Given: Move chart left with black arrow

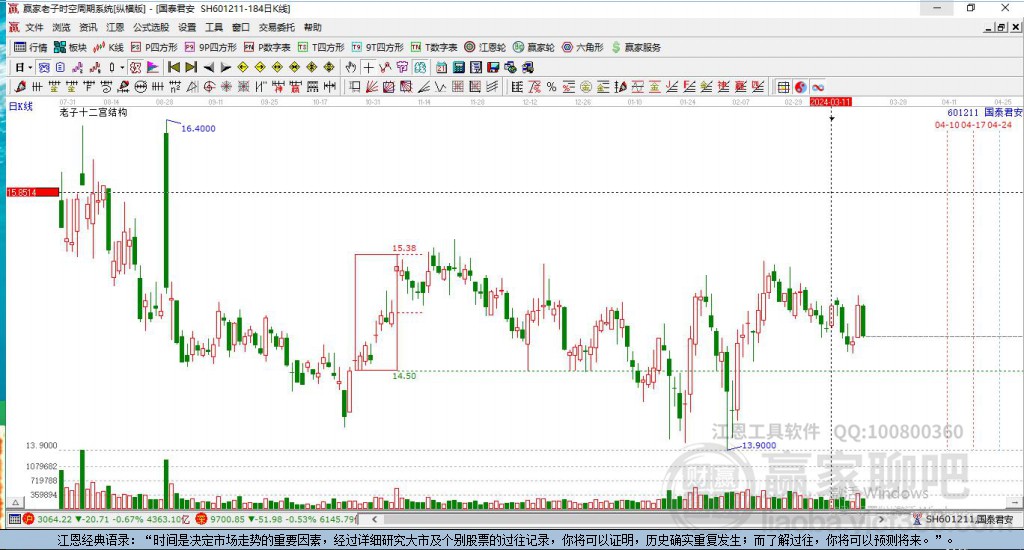Looking at the screenshot, I should [208, 67].
